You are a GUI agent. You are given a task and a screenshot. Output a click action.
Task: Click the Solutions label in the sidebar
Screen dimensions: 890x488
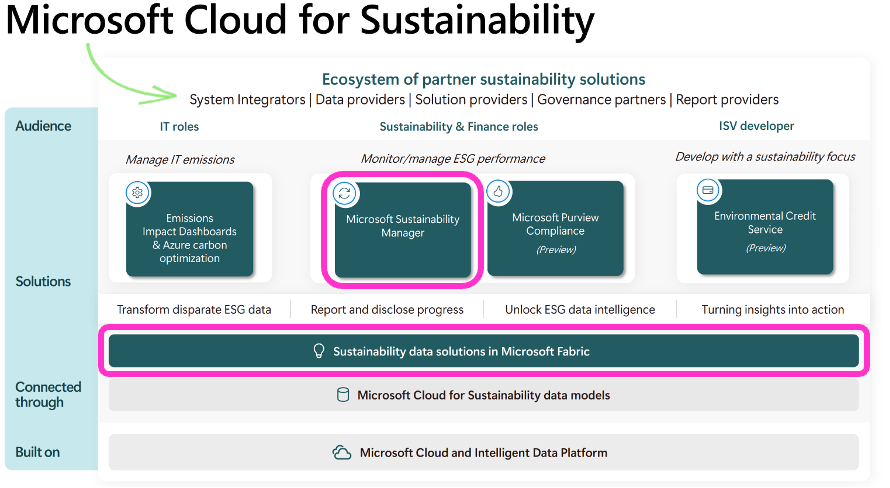(x=43, y=281)
